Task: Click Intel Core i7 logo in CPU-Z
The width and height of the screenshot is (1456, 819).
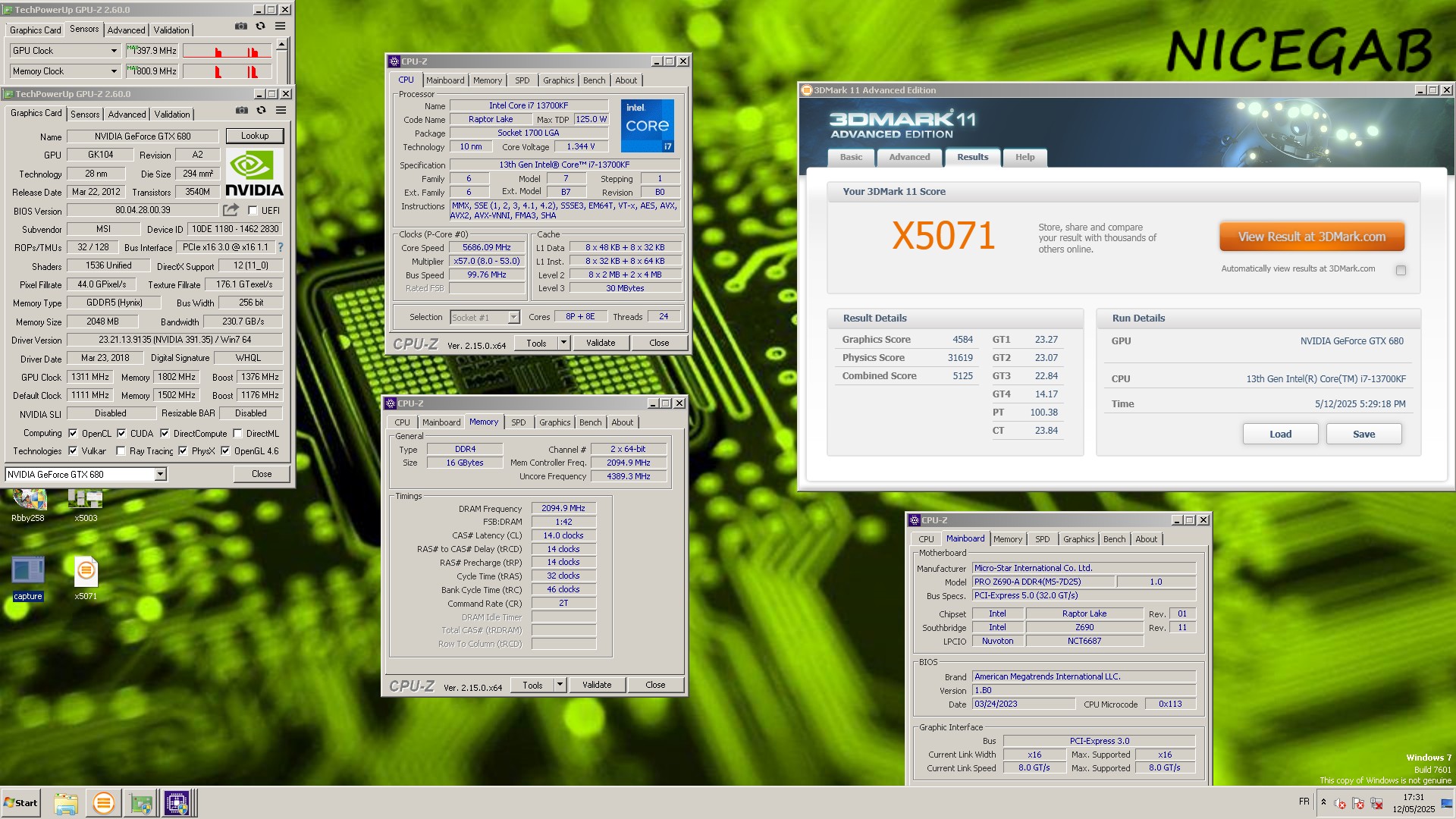Action: (x=648, y=126)
